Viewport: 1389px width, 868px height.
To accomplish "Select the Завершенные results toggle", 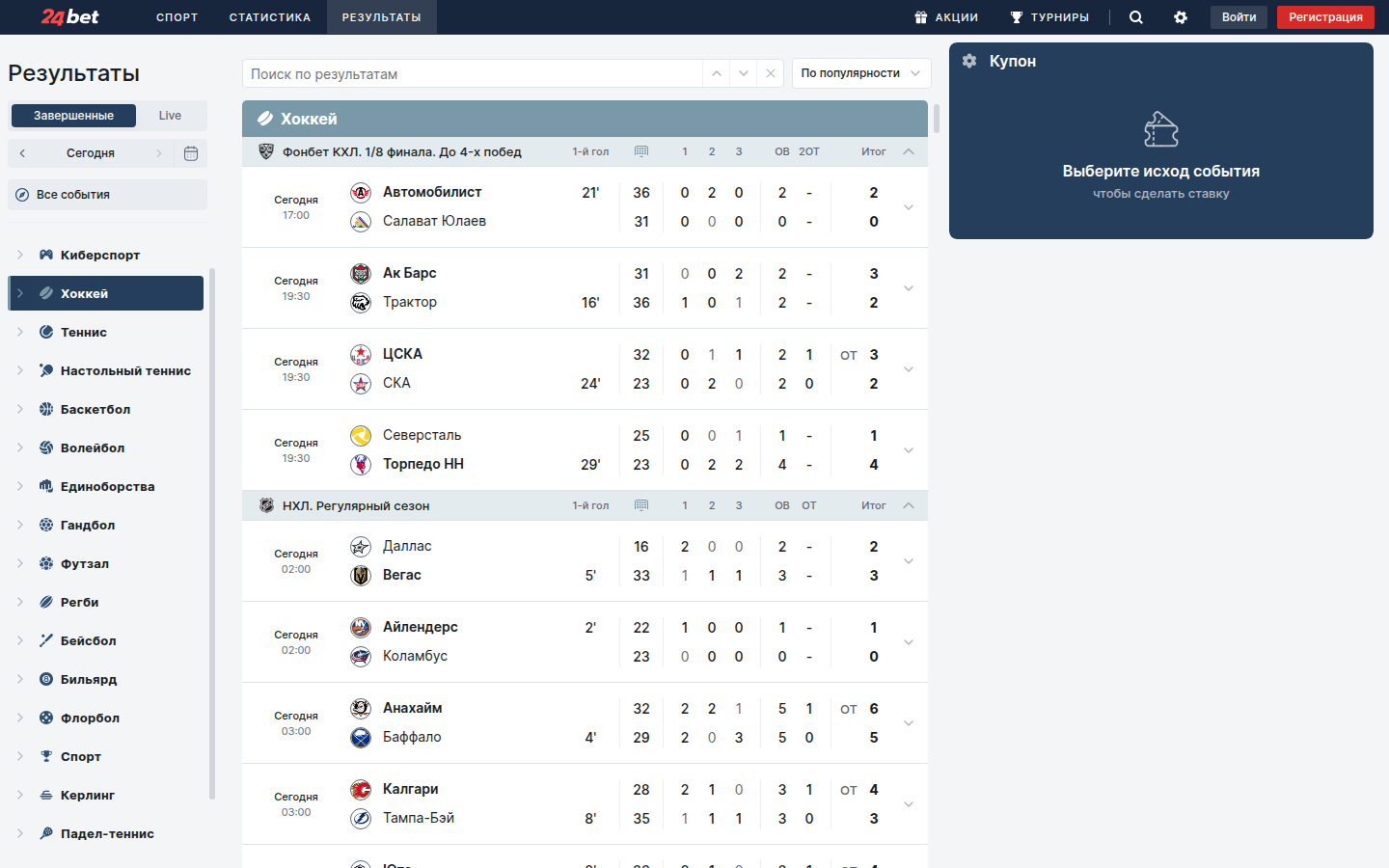I will (x=73, y=116).
